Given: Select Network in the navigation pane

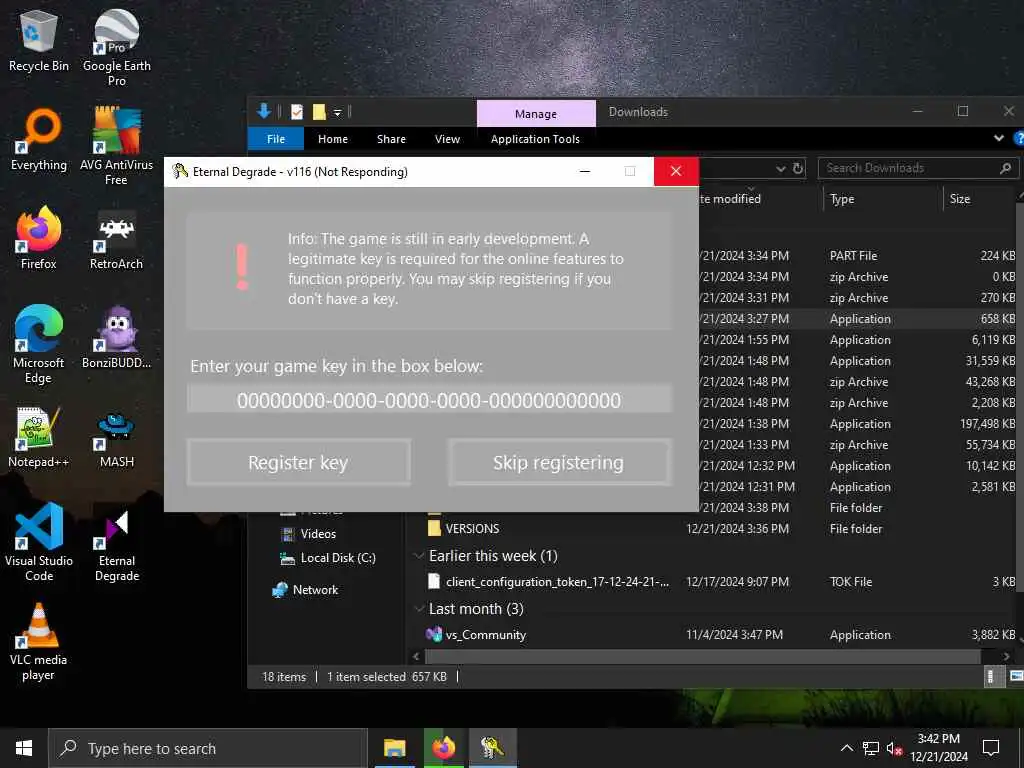Looking at the screenshot, I should tap(306, 590).
